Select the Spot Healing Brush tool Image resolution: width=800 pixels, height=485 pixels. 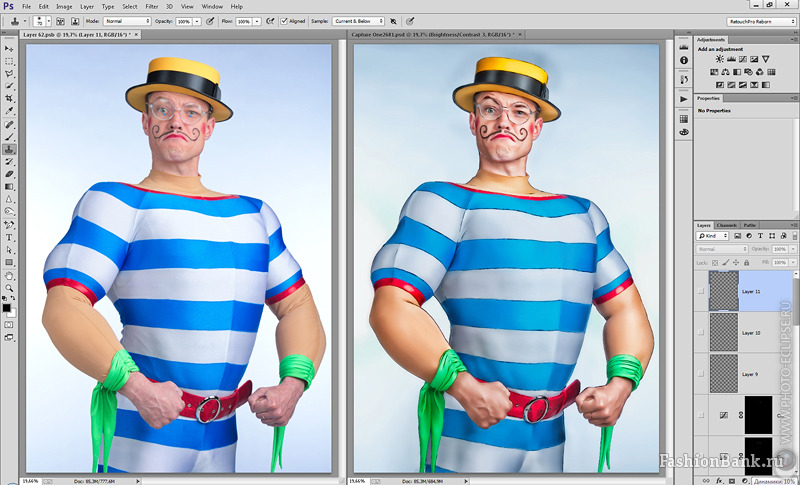pos(9,125)
